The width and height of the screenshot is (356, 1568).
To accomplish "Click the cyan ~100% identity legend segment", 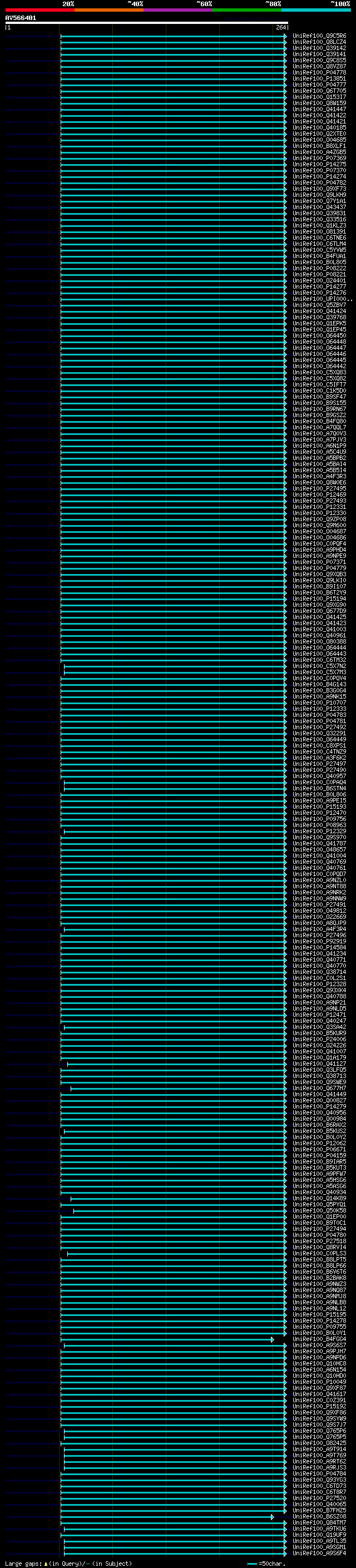I will coord(316,10).
